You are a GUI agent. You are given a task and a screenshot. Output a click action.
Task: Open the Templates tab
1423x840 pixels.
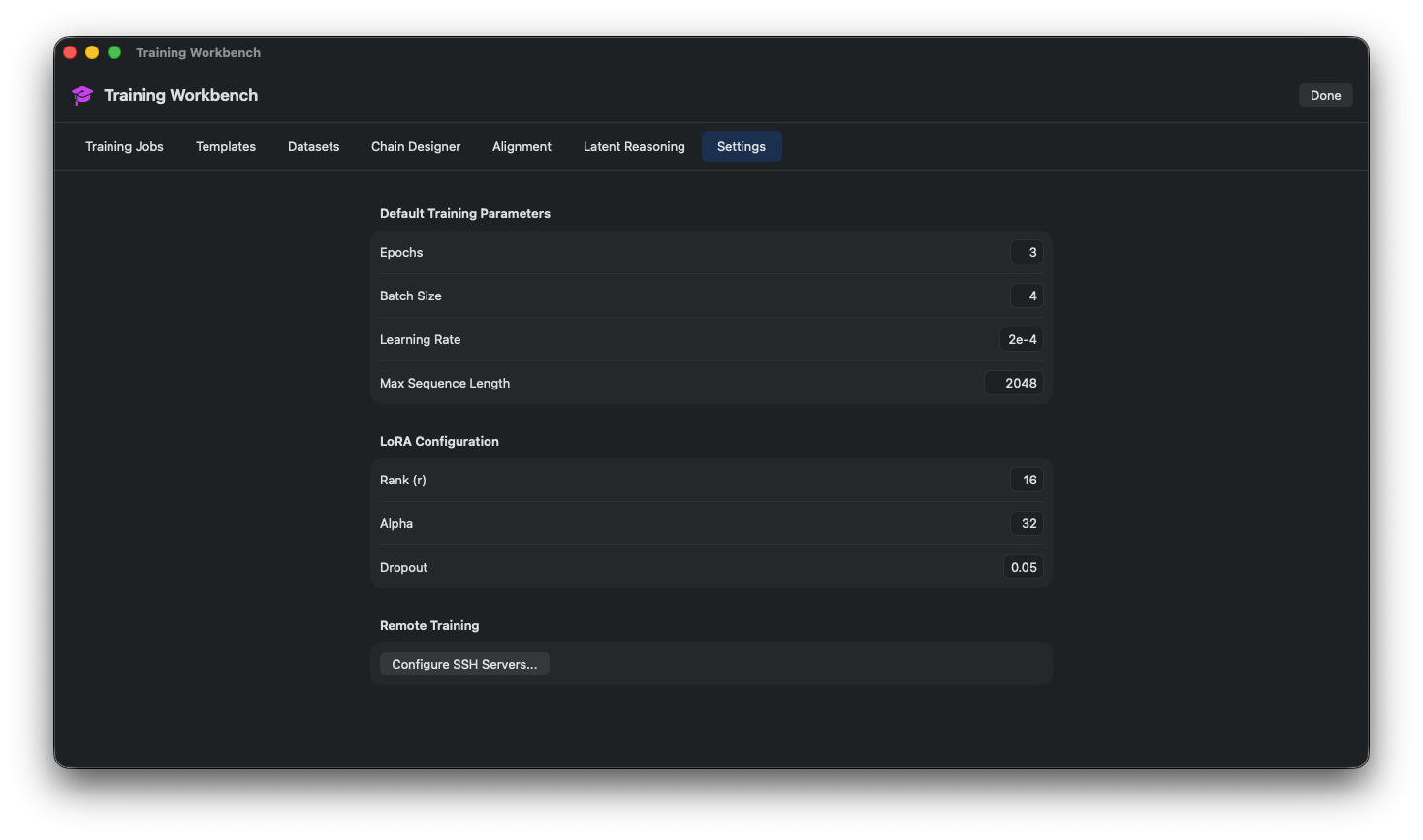pos(225,146)
